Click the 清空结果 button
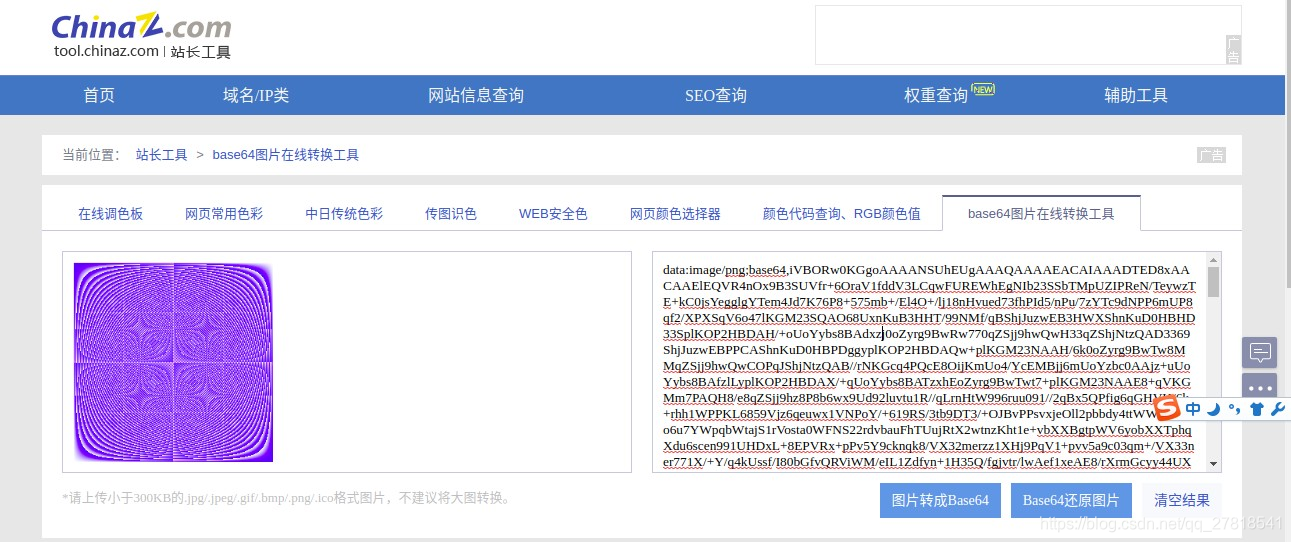This screenshot has height=542, width=1291. 1182,501
